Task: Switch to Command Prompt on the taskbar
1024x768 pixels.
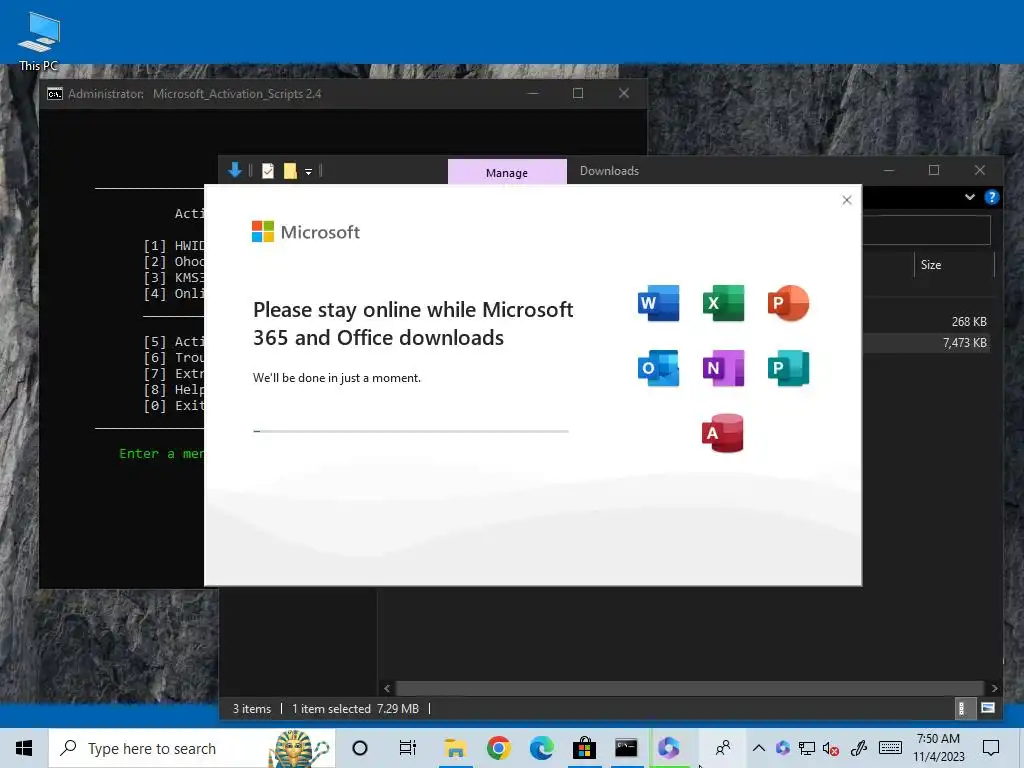Action: coord(626,748)
